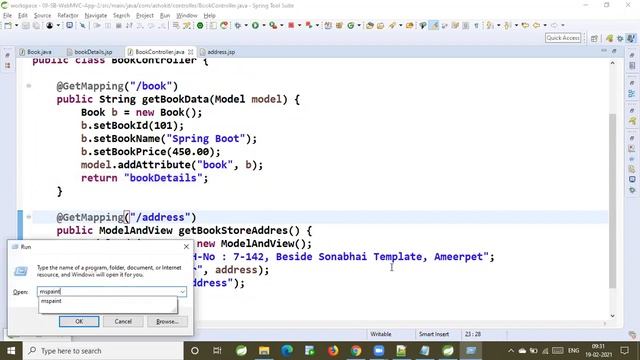The image size is (640, 360).
Task: Click the green Boot Dashboard toolbar icon
Action: coord(200,25)
